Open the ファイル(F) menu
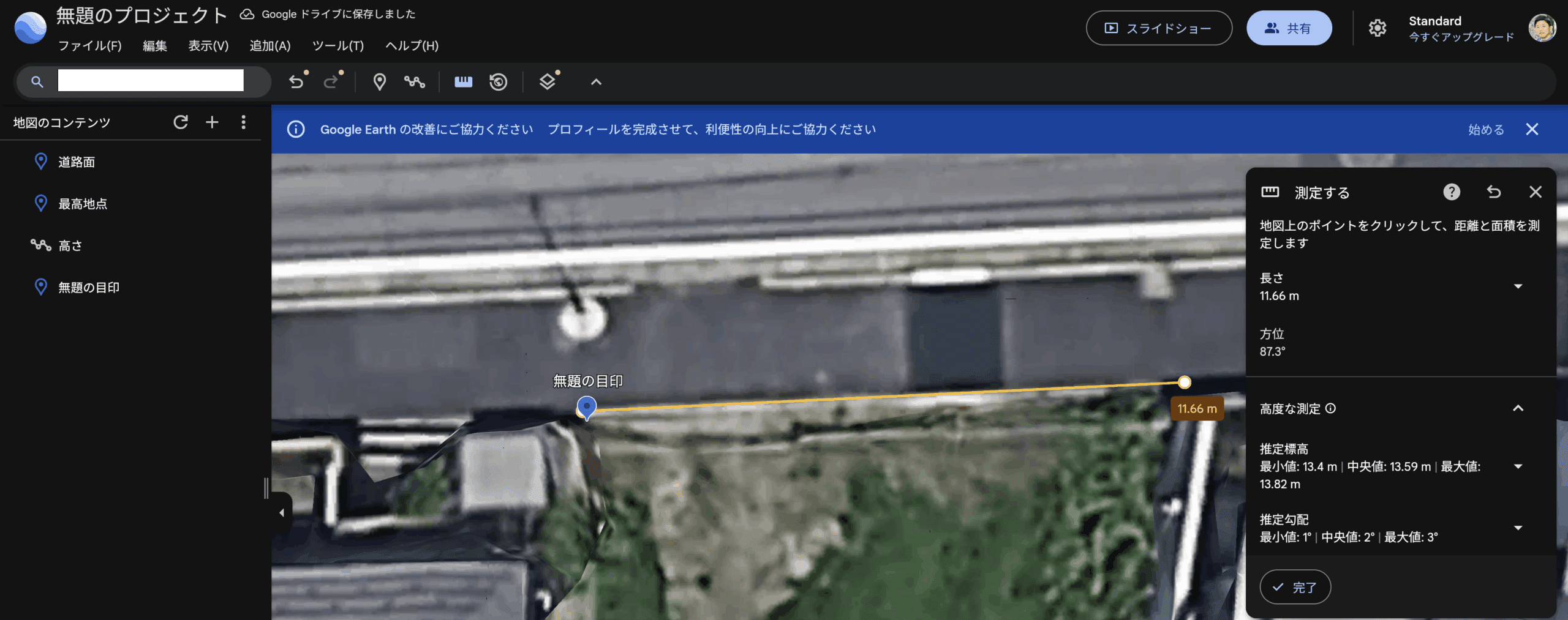Image resolution: width=1568 pixels, height=620 pixels. [x=90, y=46]
